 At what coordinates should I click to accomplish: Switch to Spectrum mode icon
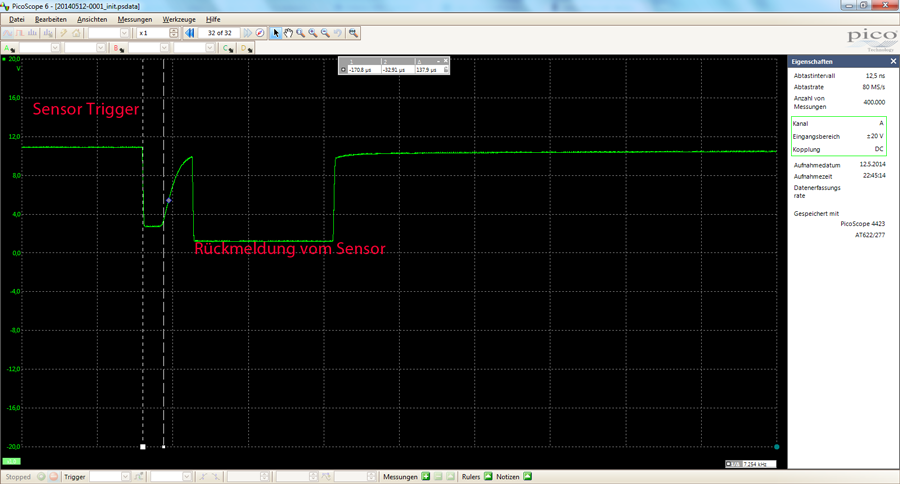coord(32,33)
